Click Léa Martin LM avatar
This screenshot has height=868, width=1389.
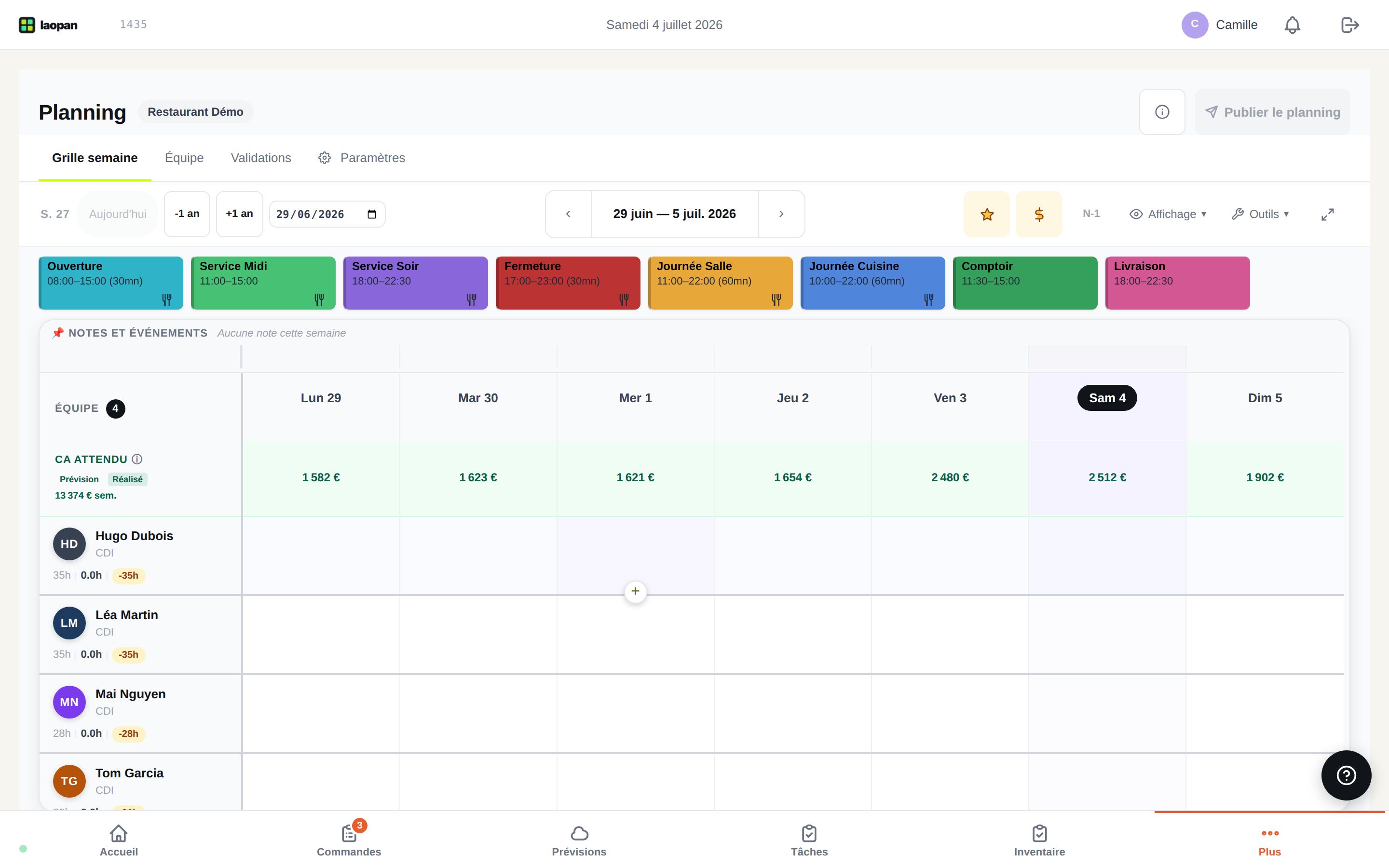pyautogui.click(x=69, y=623)
